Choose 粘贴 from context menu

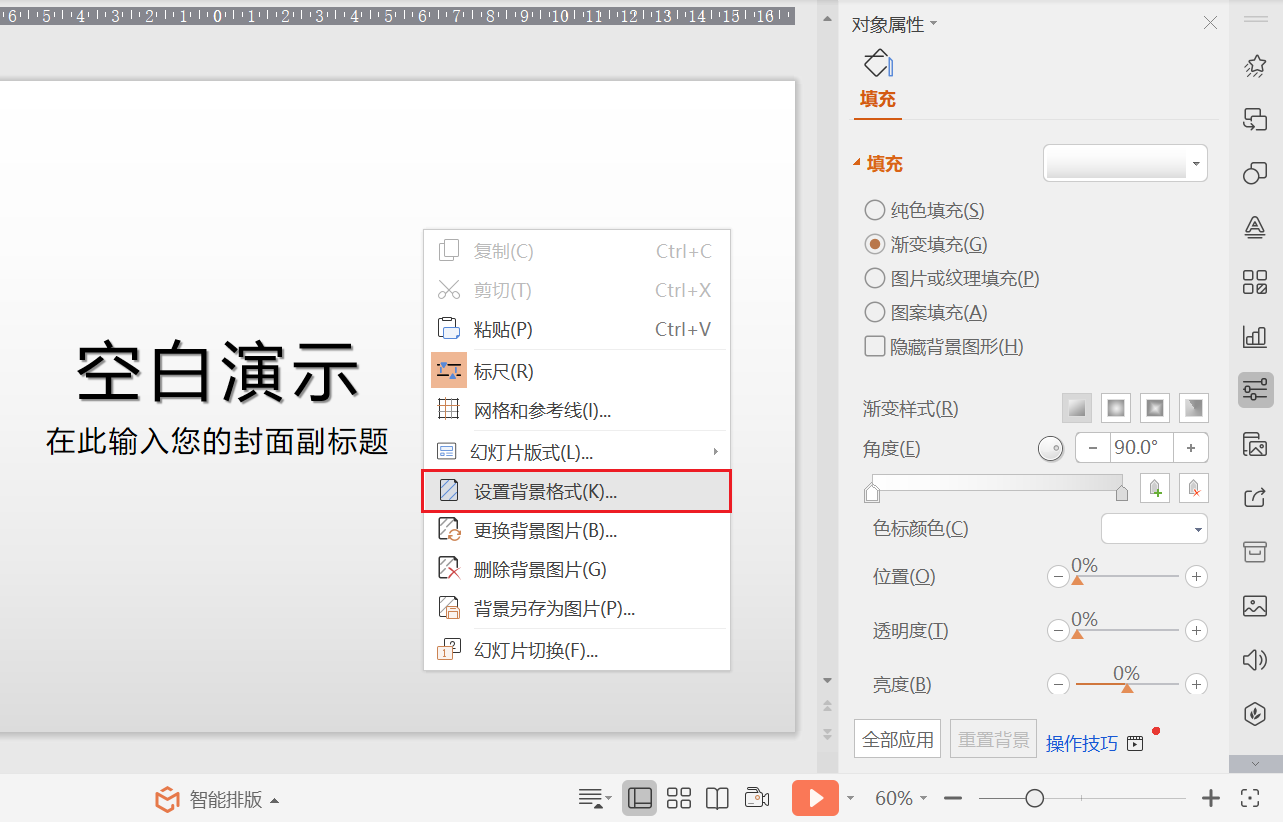click(577, 329)
